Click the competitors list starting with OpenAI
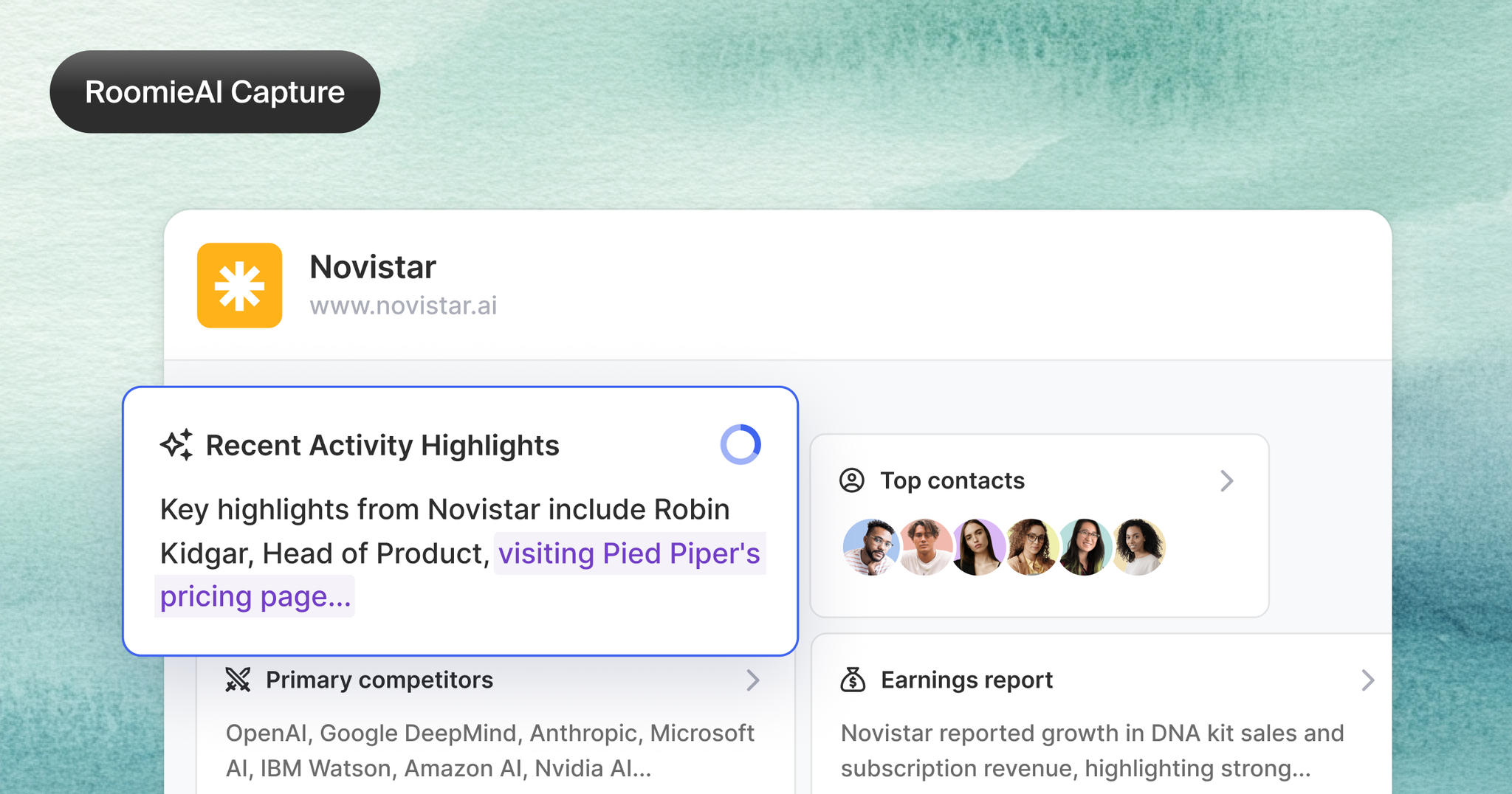The width and height of the screenshot is (1512, 794). (490, 750)
